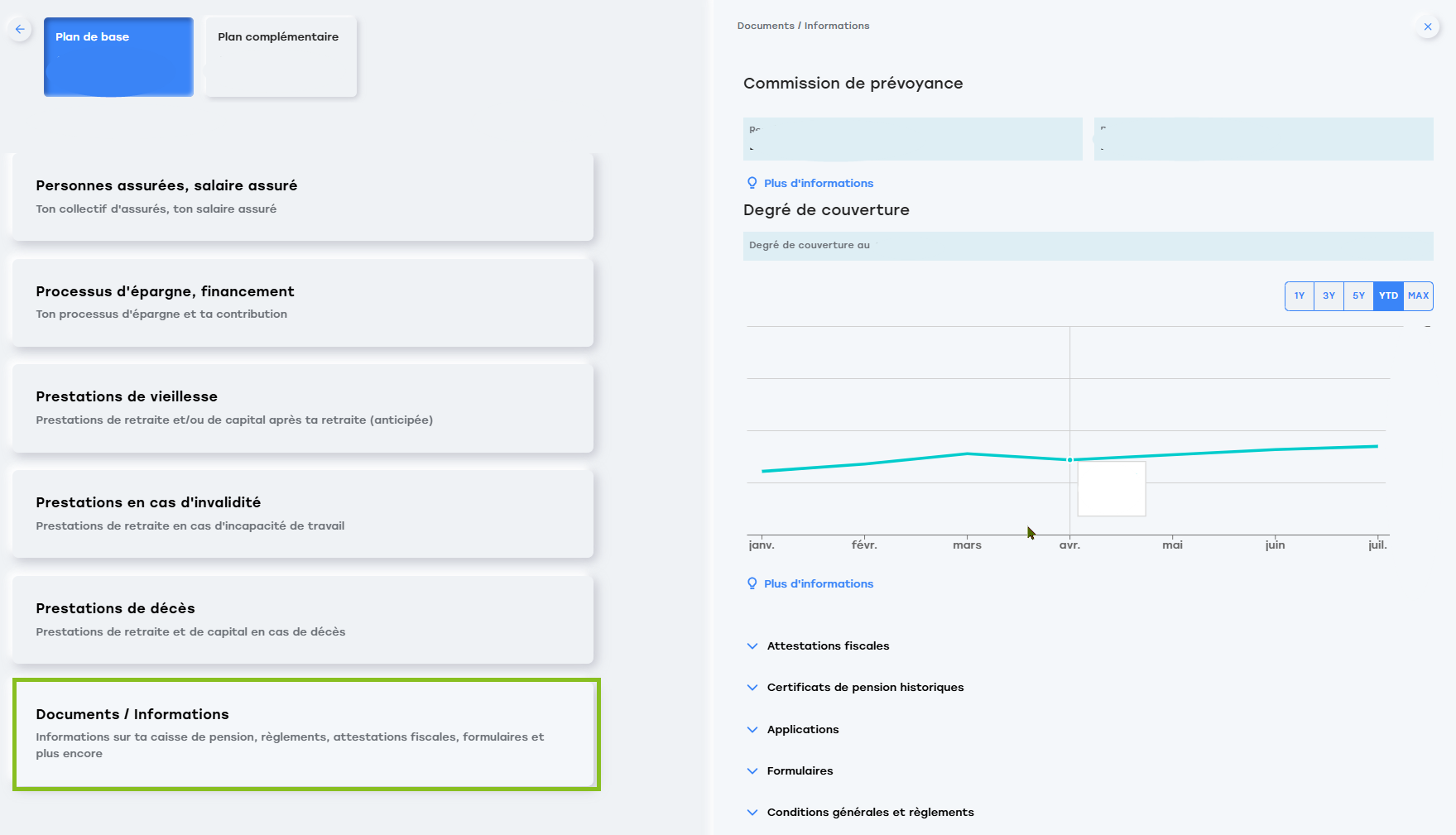Select MAX chart range
The height and width of the screenshot is (835, 1456).
(1418, 295)
